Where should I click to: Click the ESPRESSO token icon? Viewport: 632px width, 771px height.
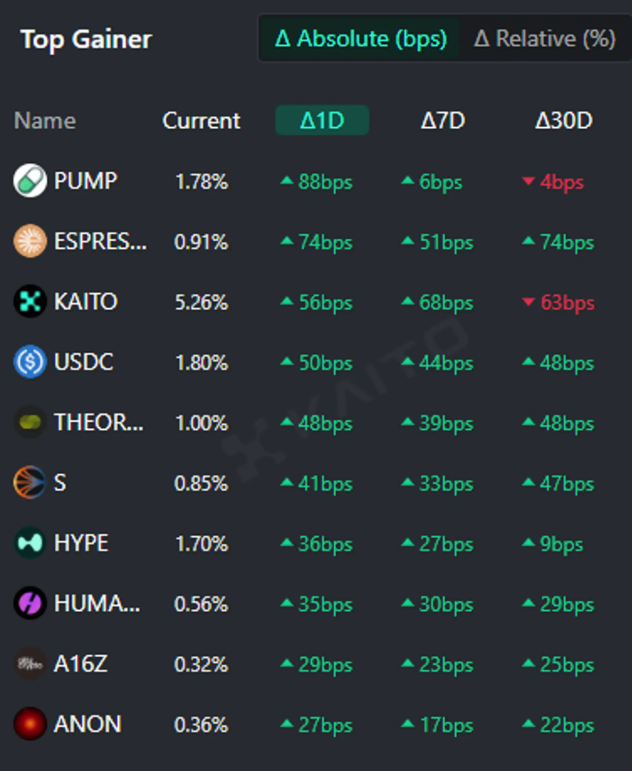pyautogui.click(x=30, y=242)
